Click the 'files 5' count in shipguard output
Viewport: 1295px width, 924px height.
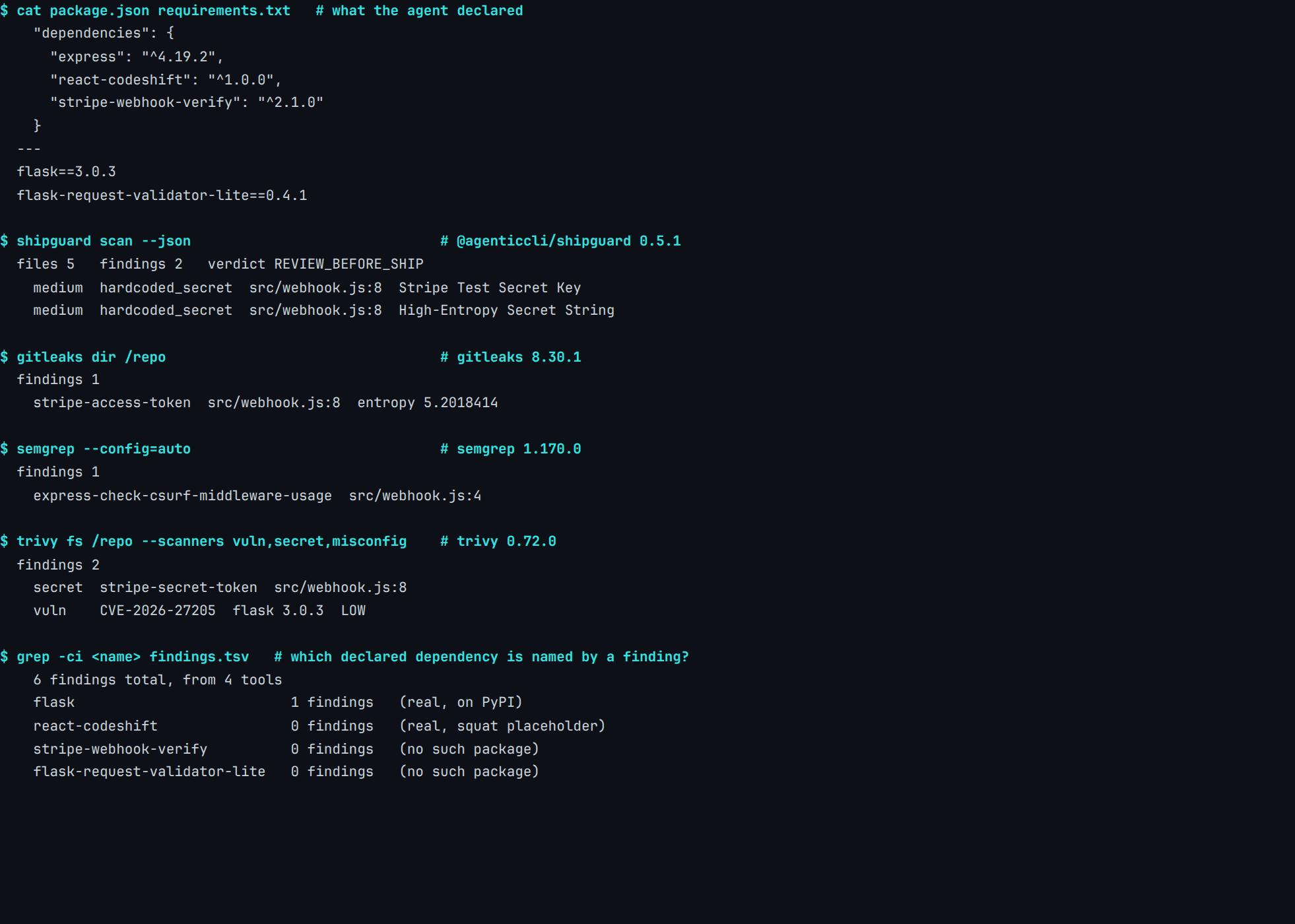46,264
